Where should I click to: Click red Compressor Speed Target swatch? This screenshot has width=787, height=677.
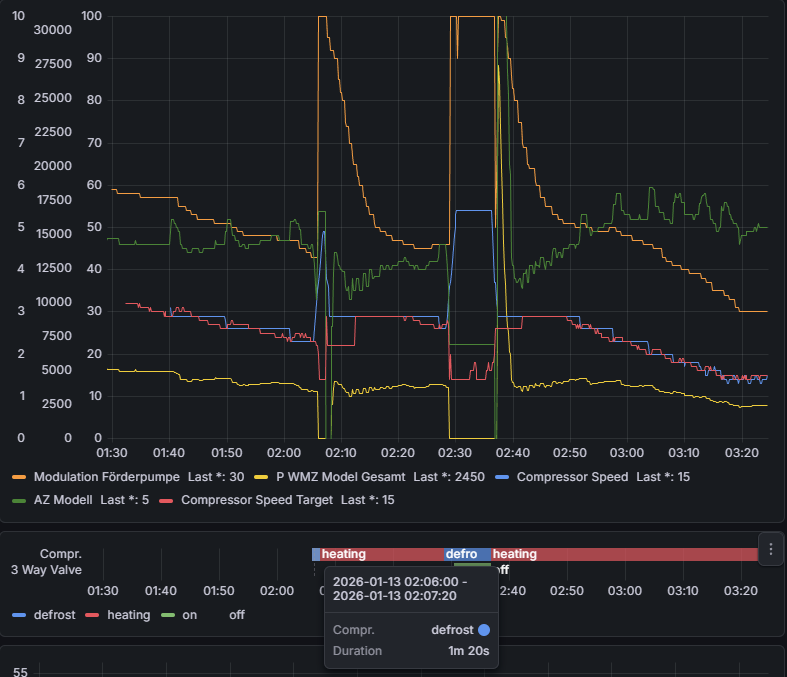pos(166,500)
